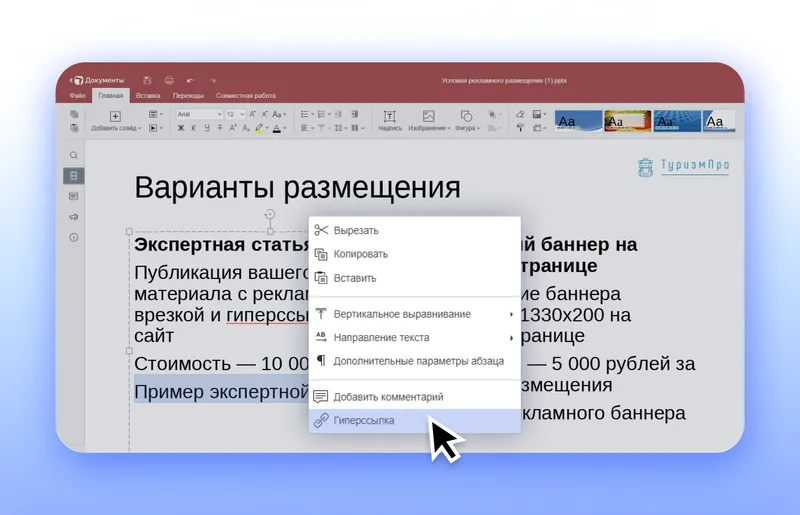Click the decrease indent icon

pos(338,114)
